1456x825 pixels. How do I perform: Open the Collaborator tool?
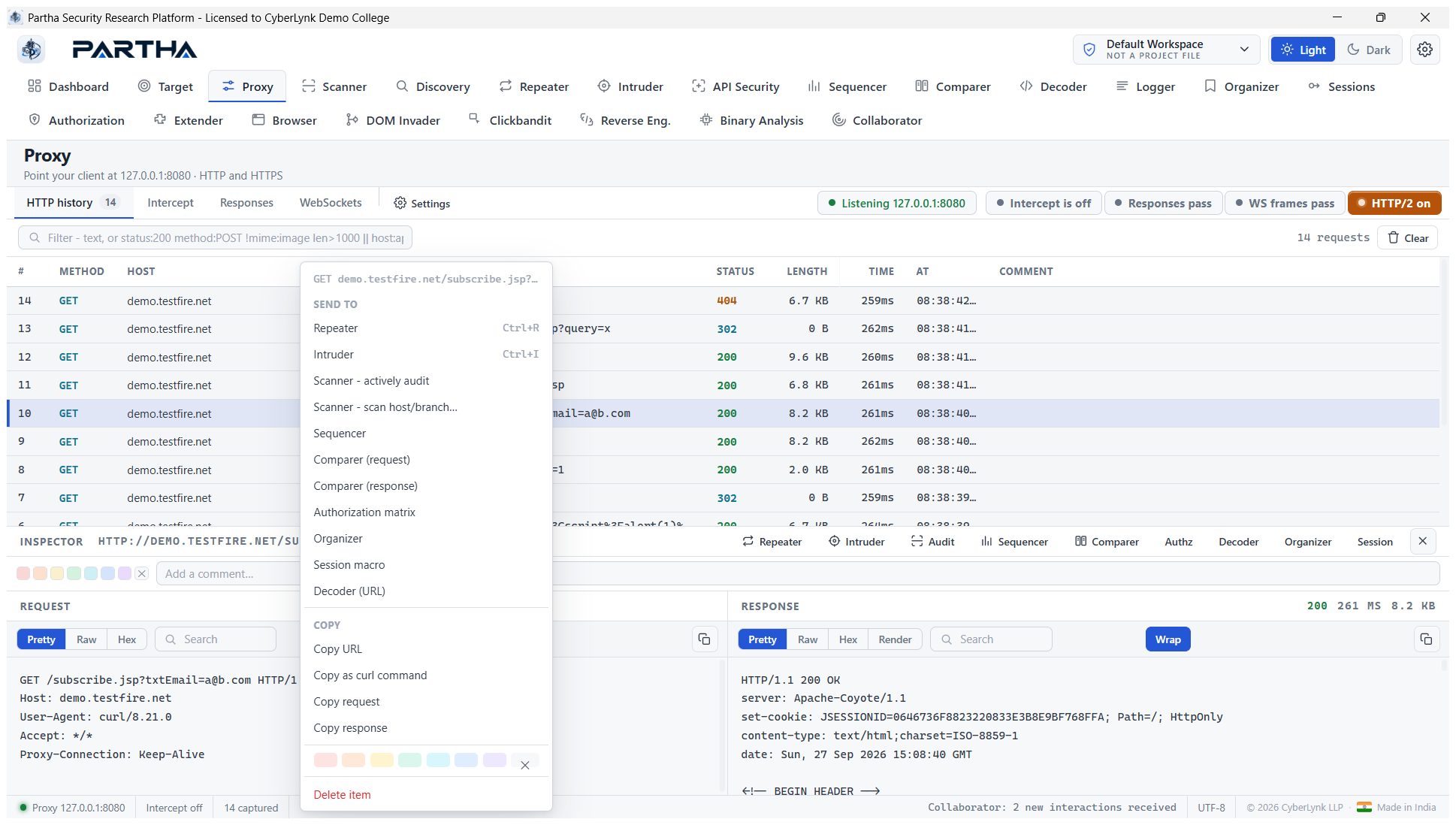877,120
